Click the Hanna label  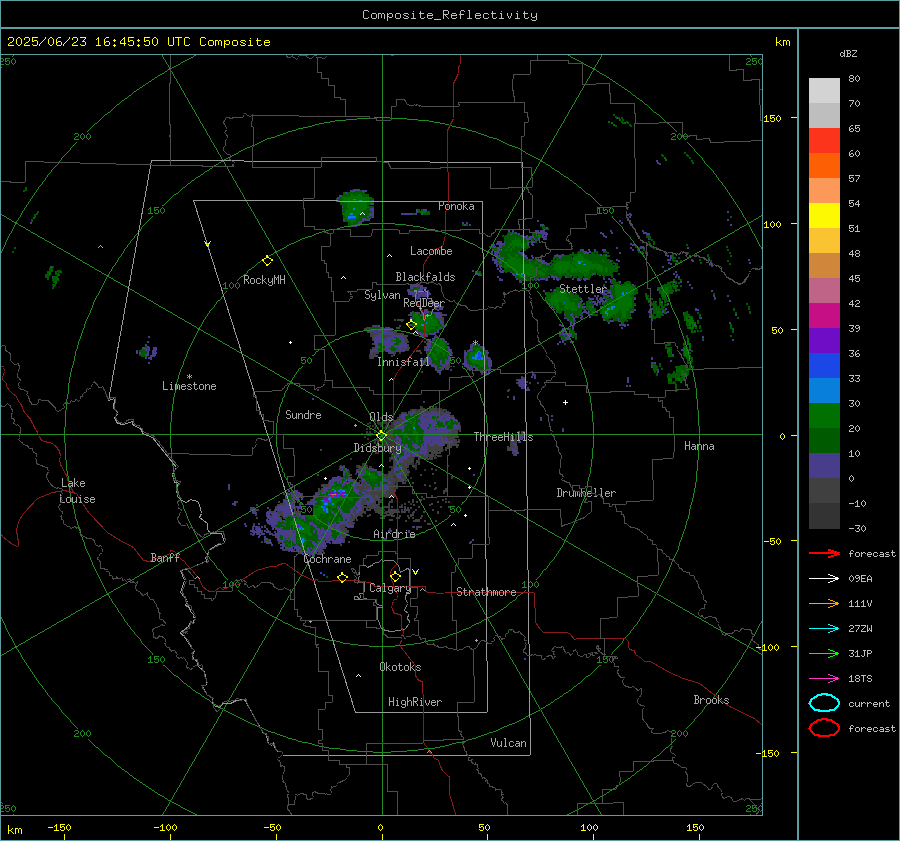pos(699,446)
